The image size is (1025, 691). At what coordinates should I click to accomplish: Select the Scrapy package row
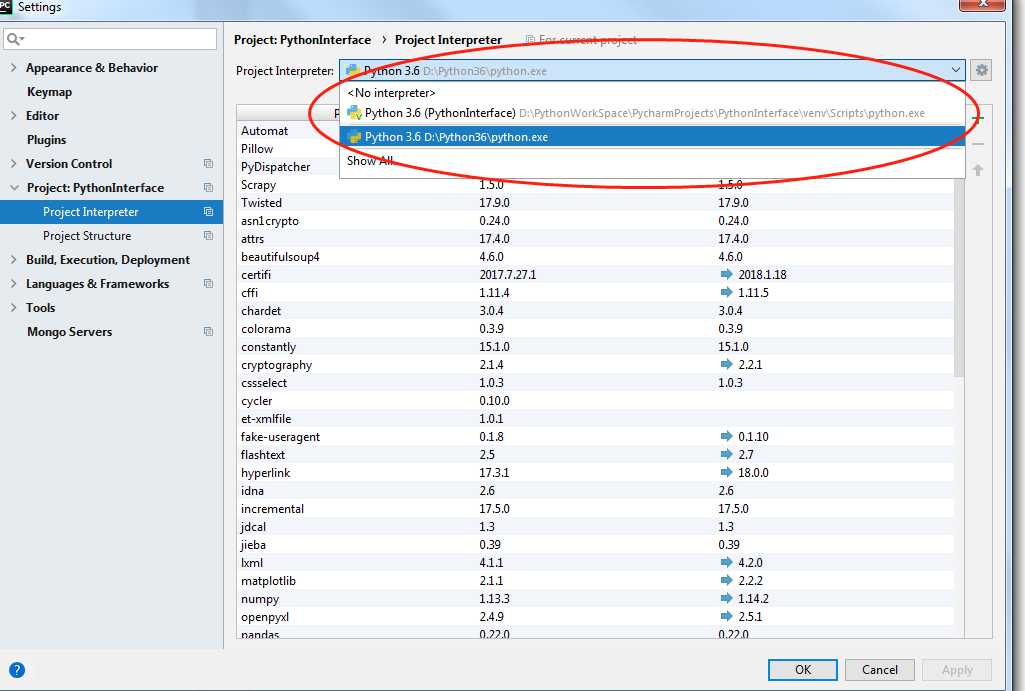tap(595, 185)
